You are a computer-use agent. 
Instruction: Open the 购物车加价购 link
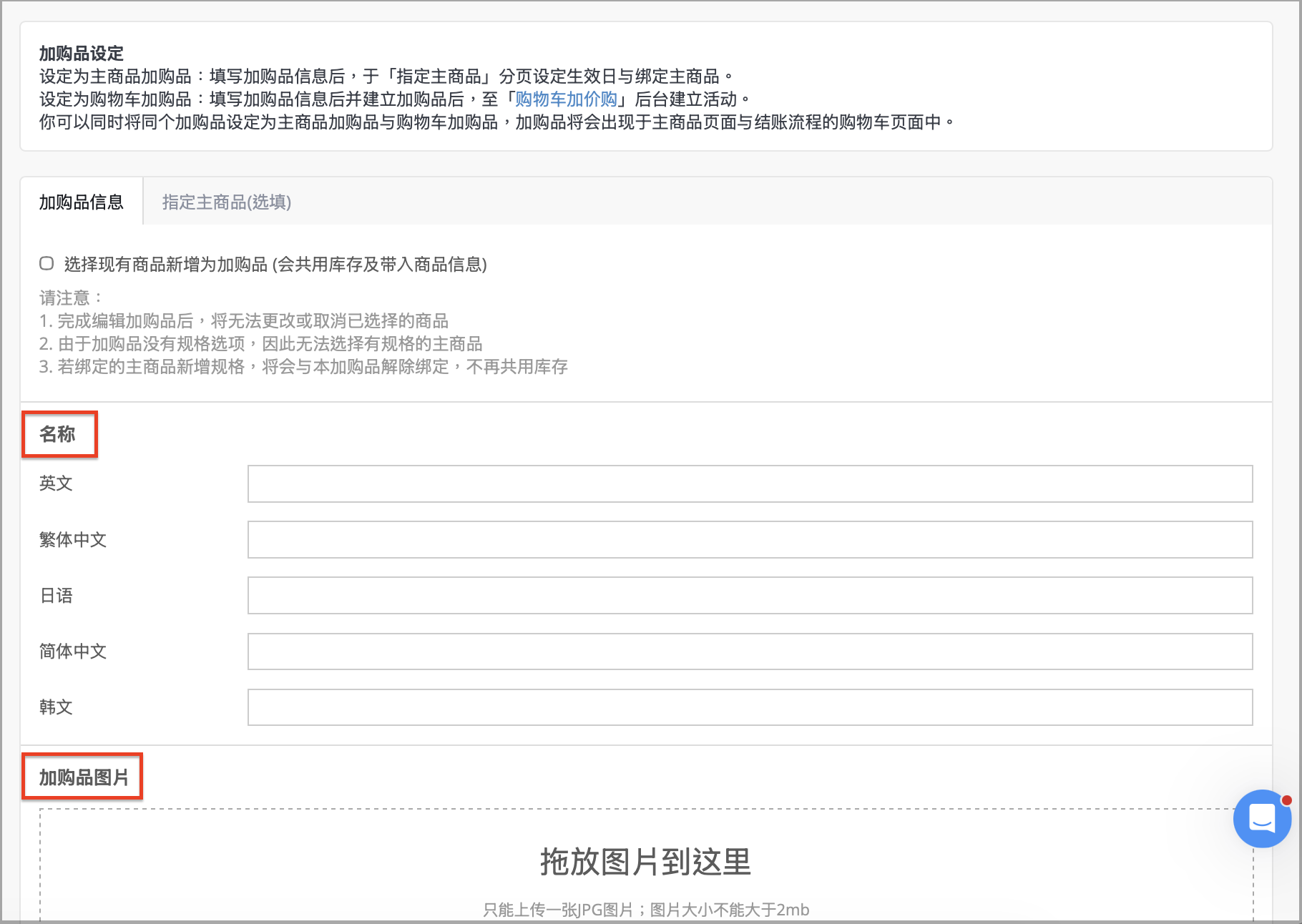click(566, 99)
